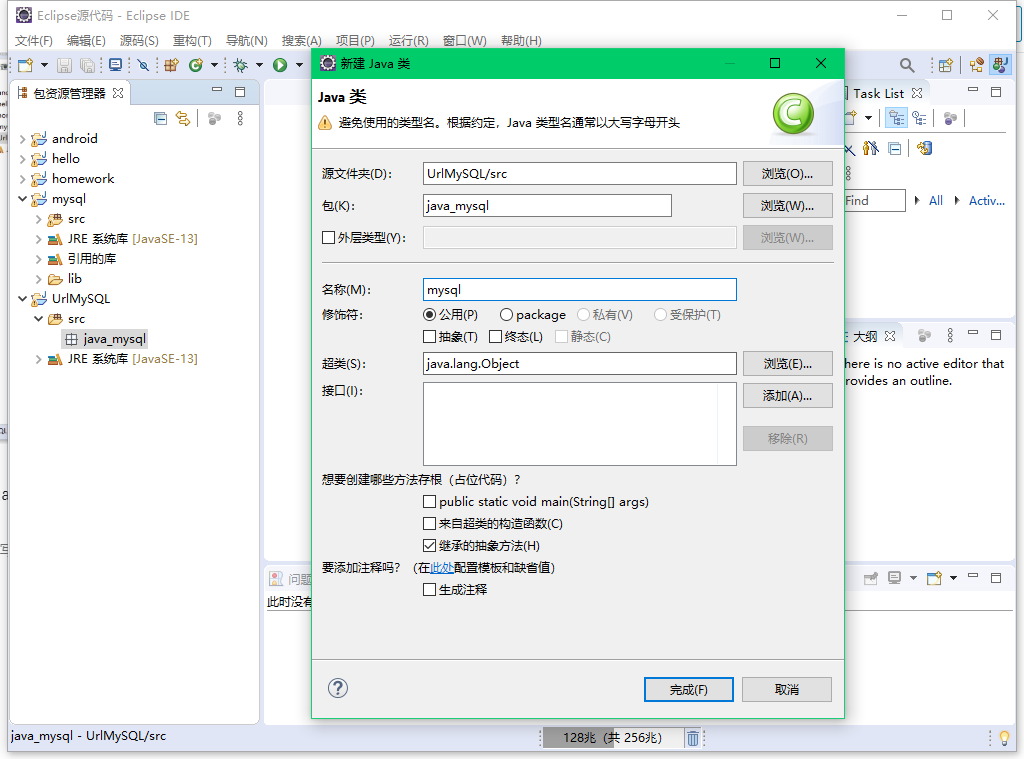Collapse the mysql project
This screenshot has height=759, width=1024.
pyautogui.click(x=22, y=198)
